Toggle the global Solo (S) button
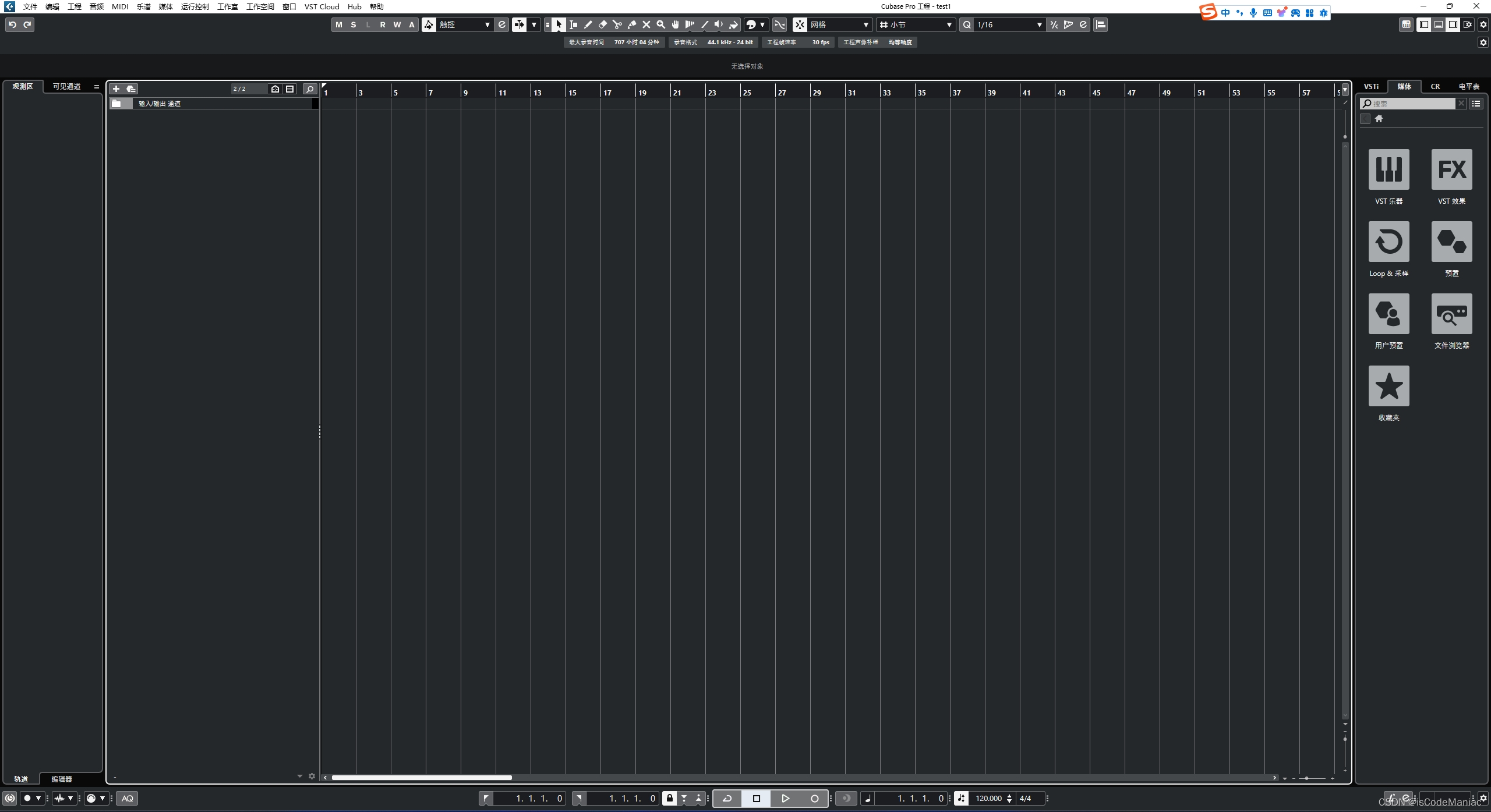This screenshot has height=812, width=1491. [x=354, y=24]
